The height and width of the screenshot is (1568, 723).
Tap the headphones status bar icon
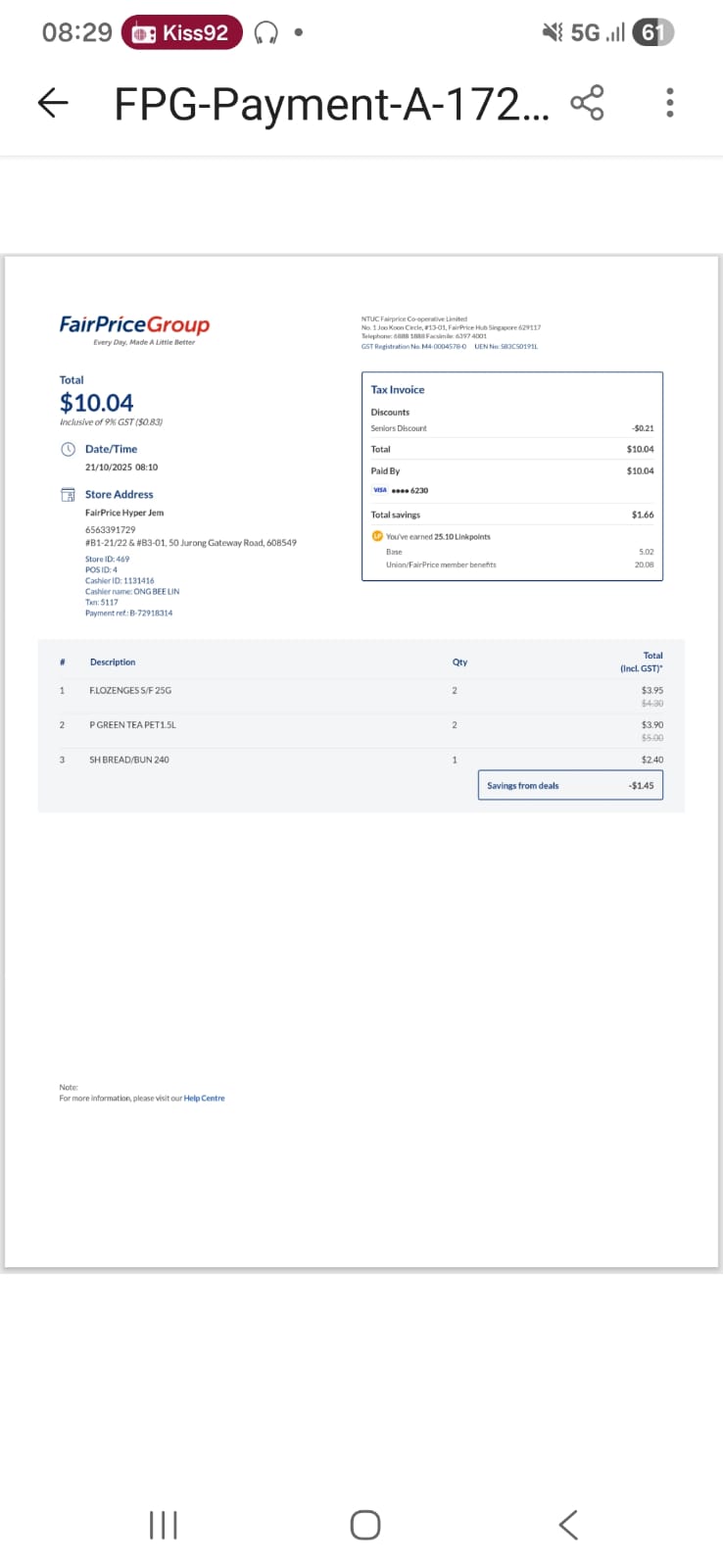pos(265,33)
